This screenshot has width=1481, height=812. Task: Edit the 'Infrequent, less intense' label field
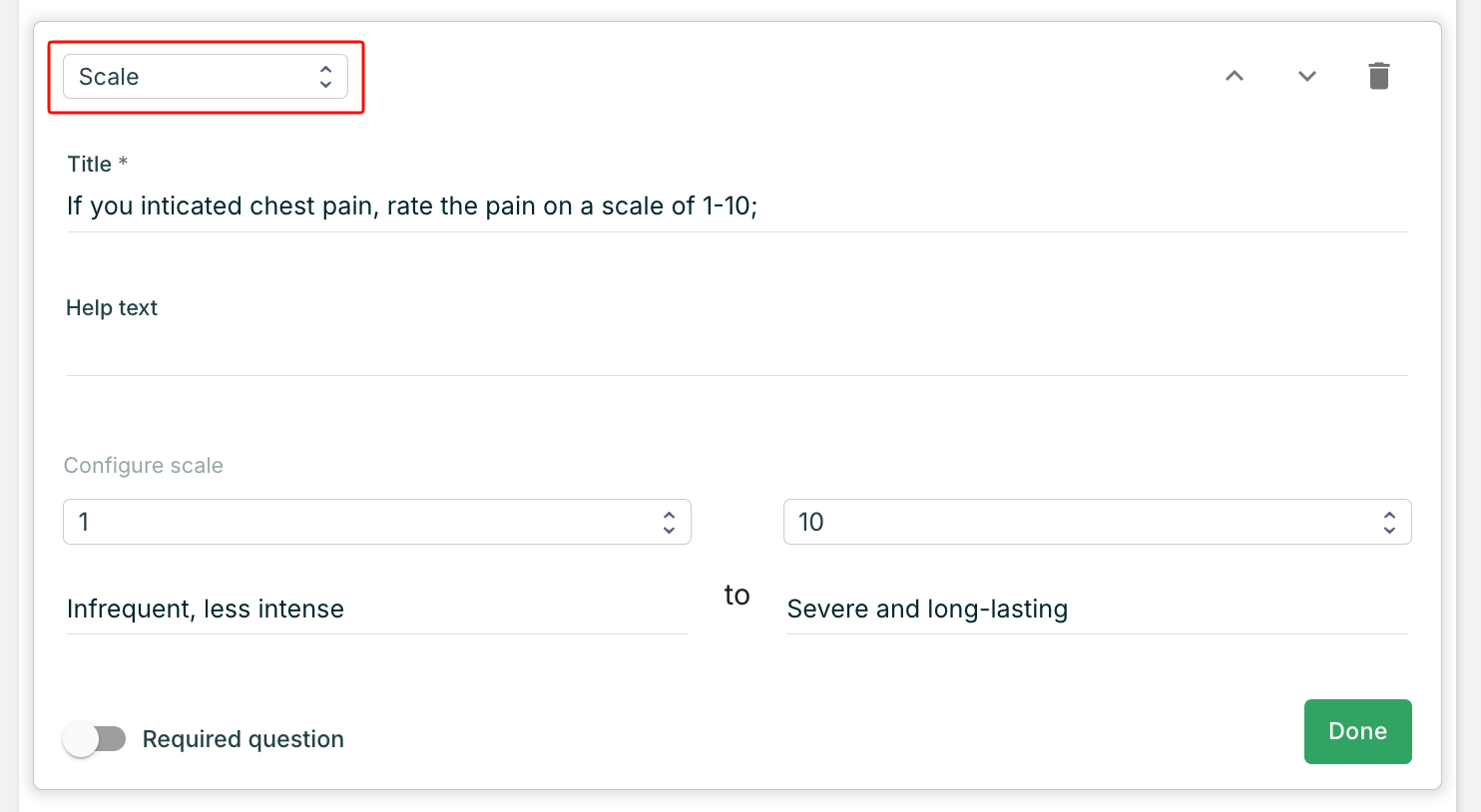(376, 609)
